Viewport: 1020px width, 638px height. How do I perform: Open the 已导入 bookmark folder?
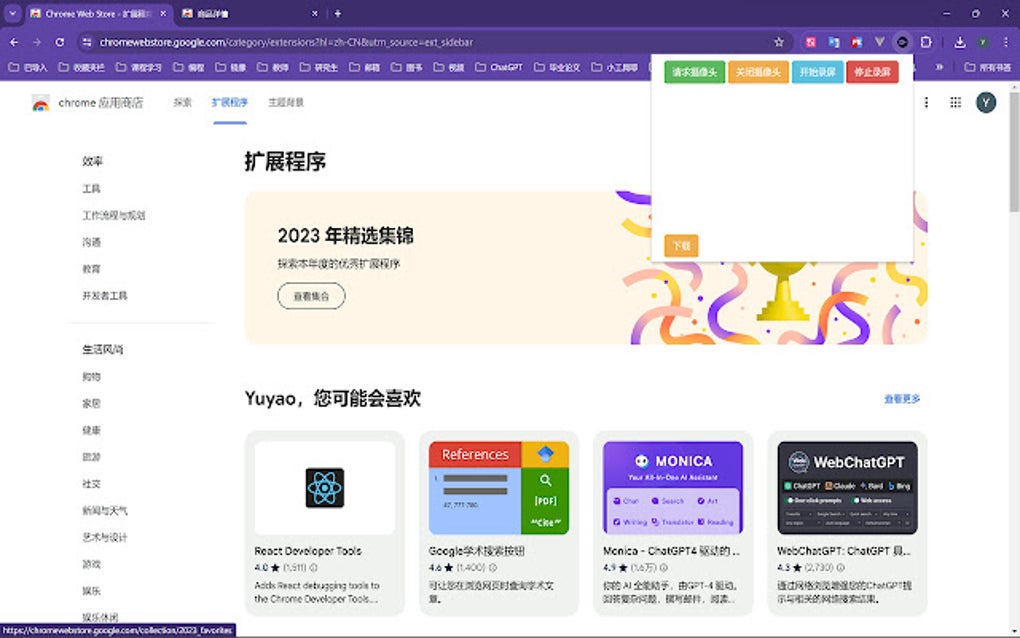point(27,67)
